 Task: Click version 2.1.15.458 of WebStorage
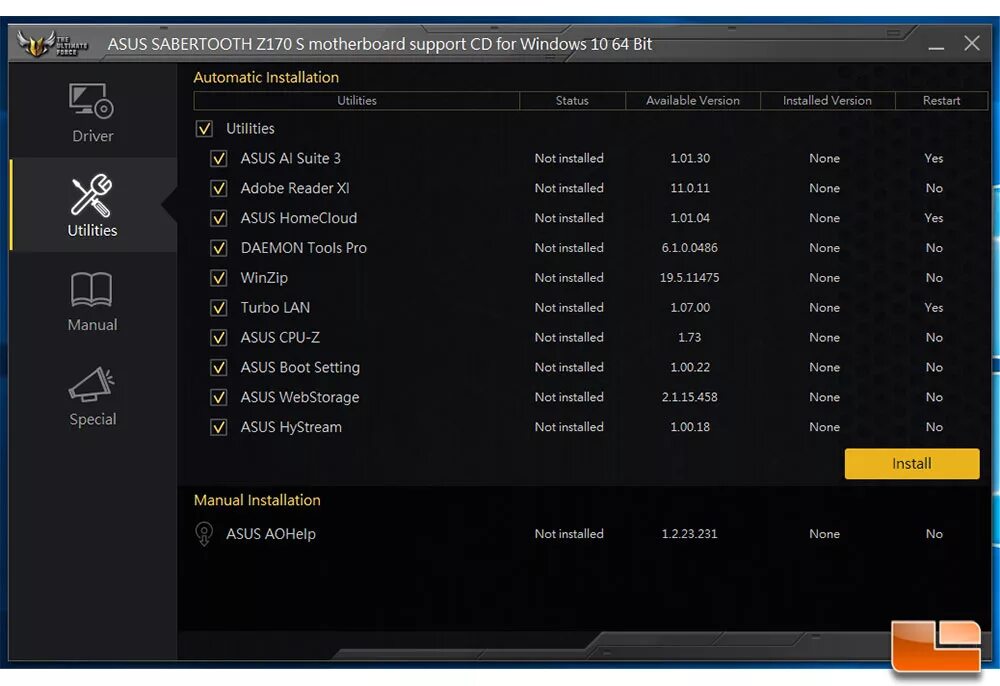[x=689, y=397]
